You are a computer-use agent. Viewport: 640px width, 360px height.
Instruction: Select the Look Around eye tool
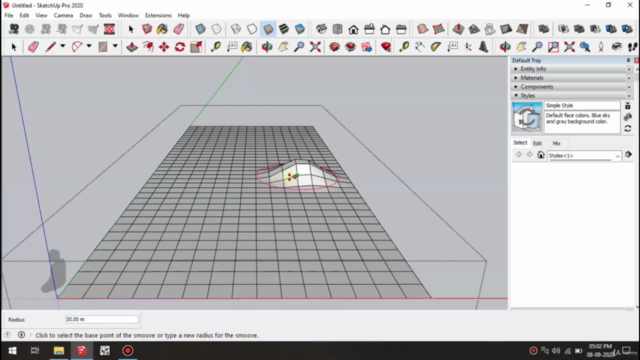(617, 47)
